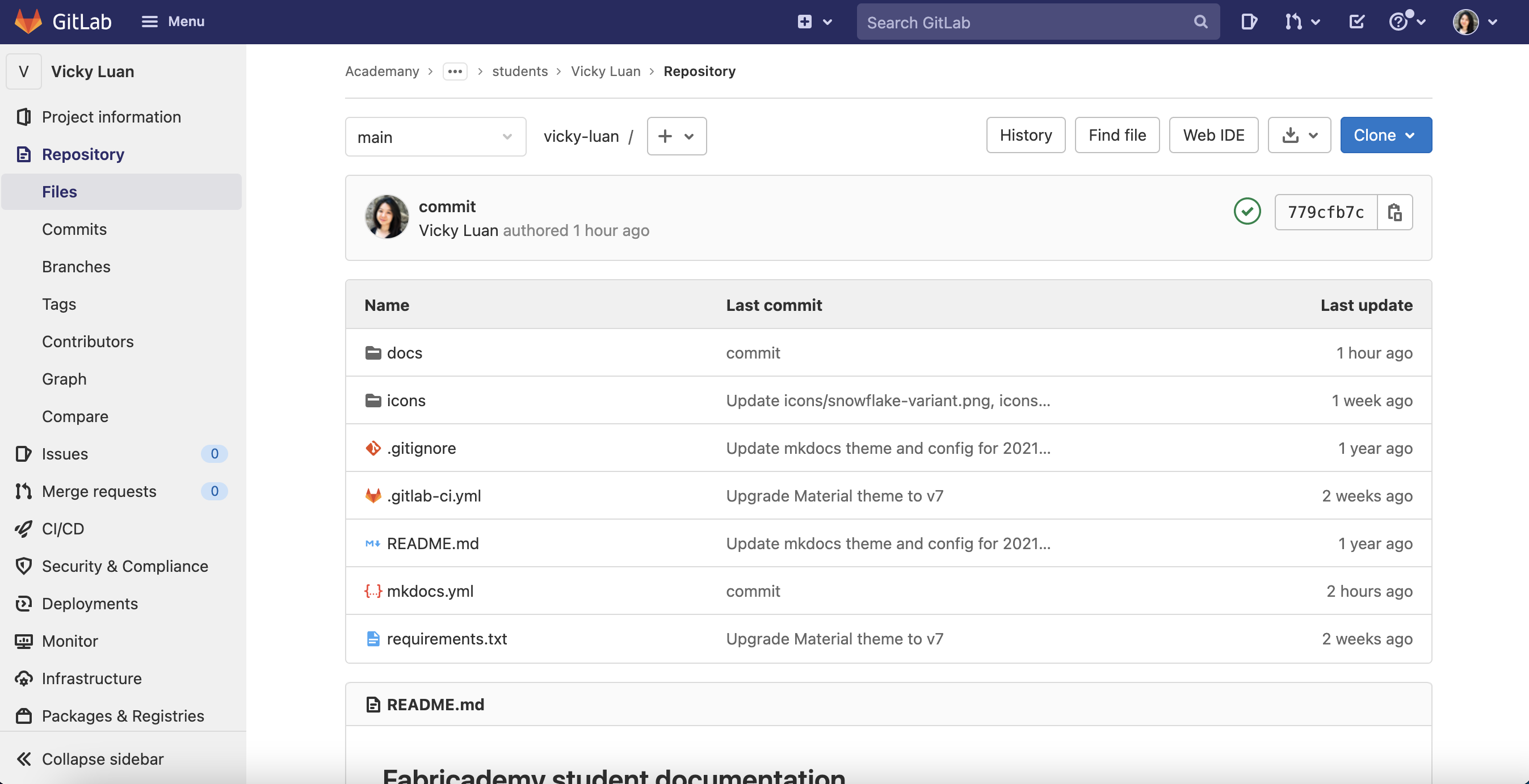
Task: Open the mkdocs.yml file
Action: (x=430, y=591)
